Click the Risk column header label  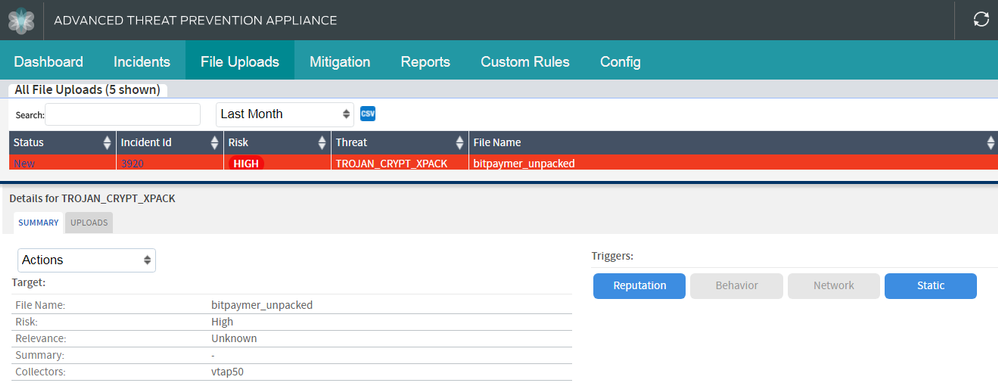(x=238, y=143)
